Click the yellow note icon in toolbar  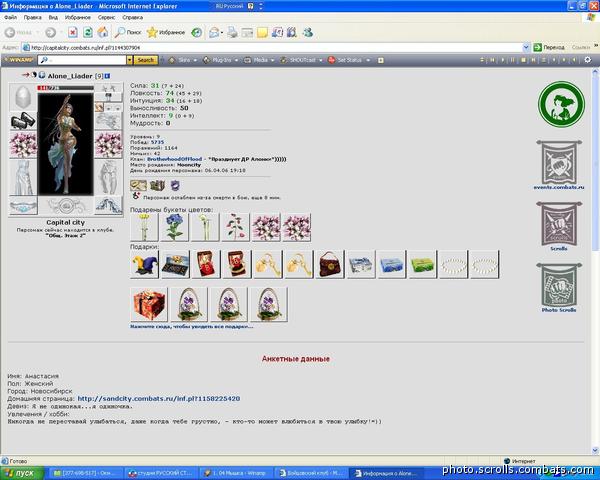tap(262, 33)
